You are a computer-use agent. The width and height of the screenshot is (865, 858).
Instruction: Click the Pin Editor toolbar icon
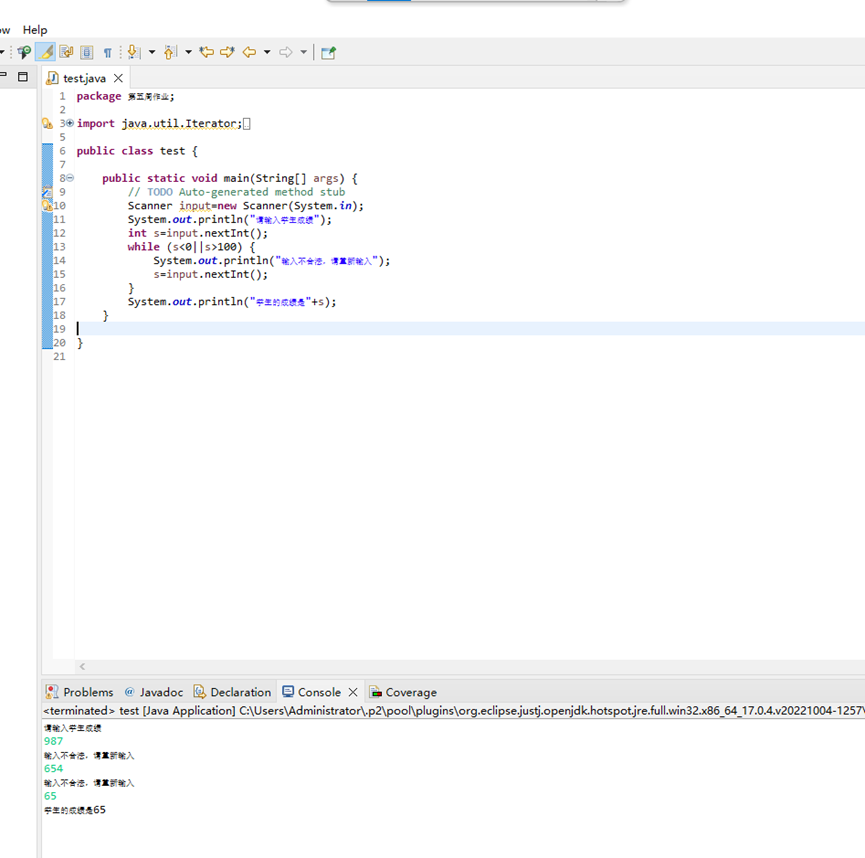[329, 52]
